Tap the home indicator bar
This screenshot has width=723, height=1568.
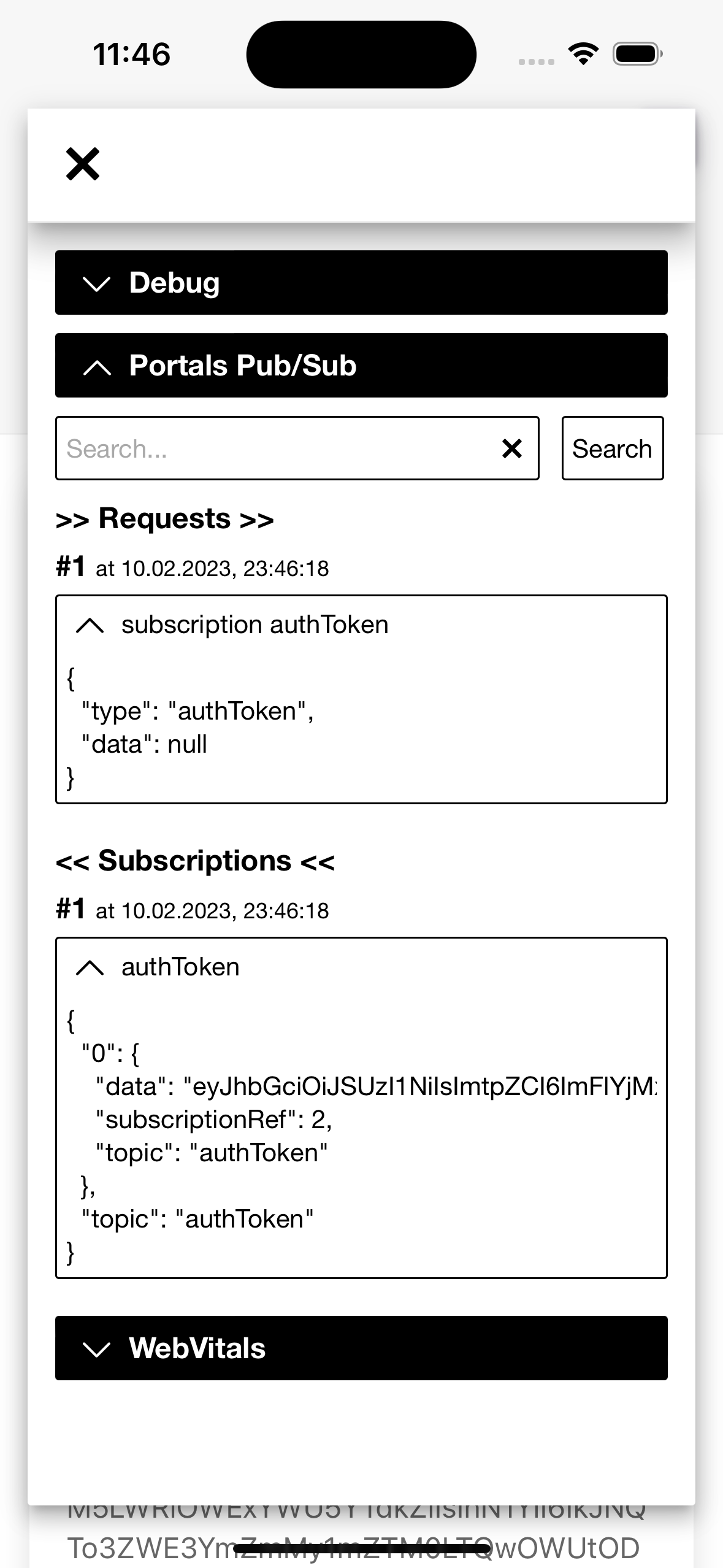(361, 1550)
